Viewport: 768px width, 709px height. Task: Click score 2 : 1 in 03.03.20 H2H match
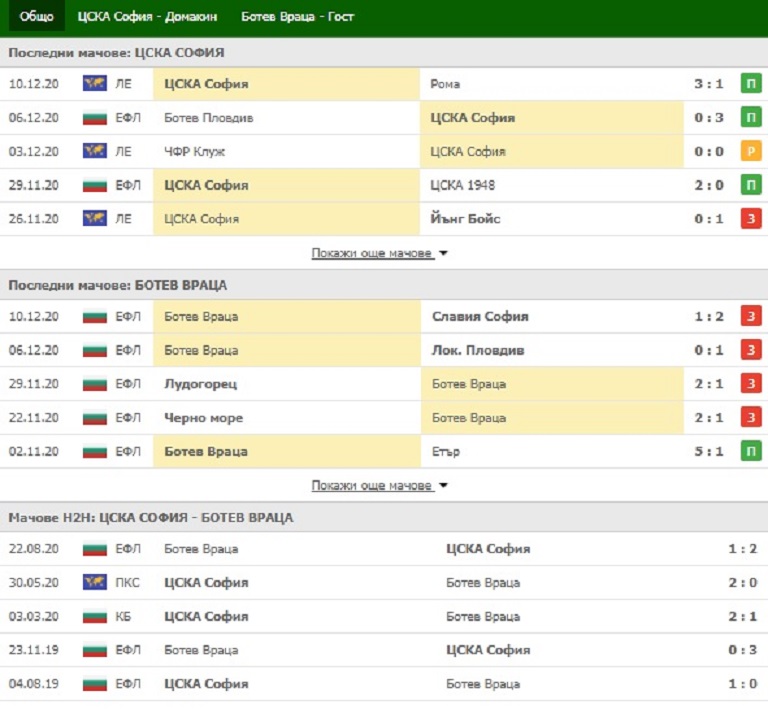[x=743, y=616]
